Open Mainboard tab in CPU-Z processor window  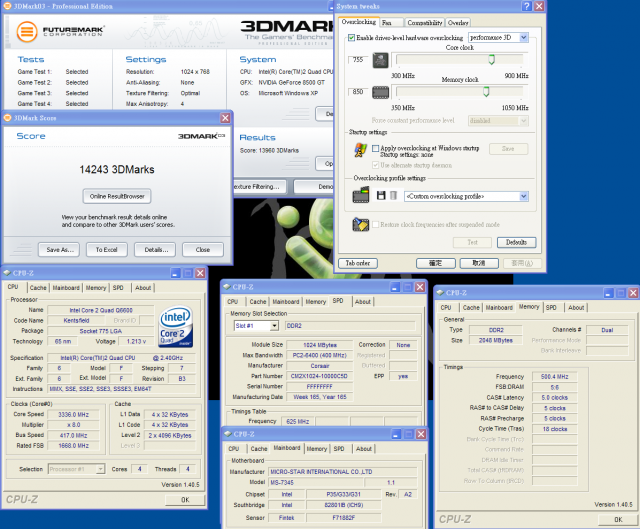click(x=66, y=288)
